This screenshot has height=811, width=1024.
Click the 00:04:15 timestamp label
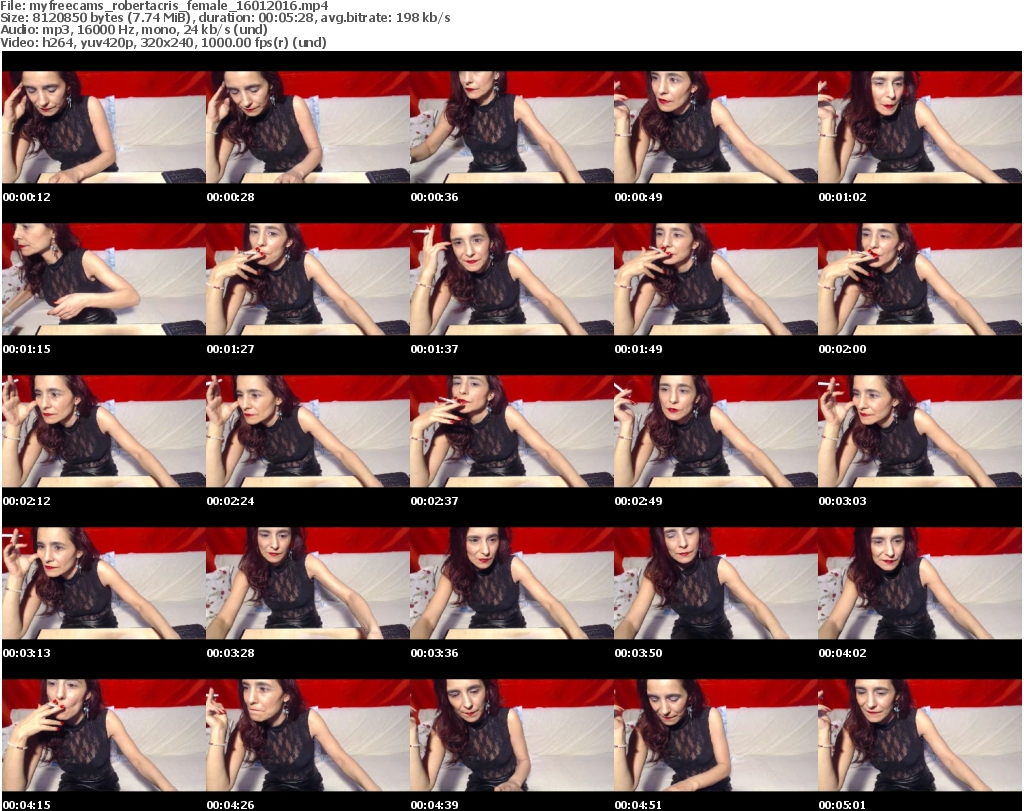tap(27, 805)
